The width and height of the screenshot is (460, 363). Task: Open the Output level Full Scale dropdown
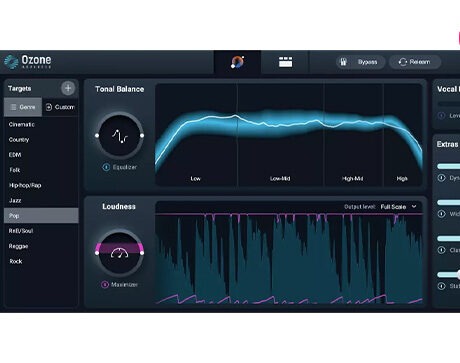398,207
